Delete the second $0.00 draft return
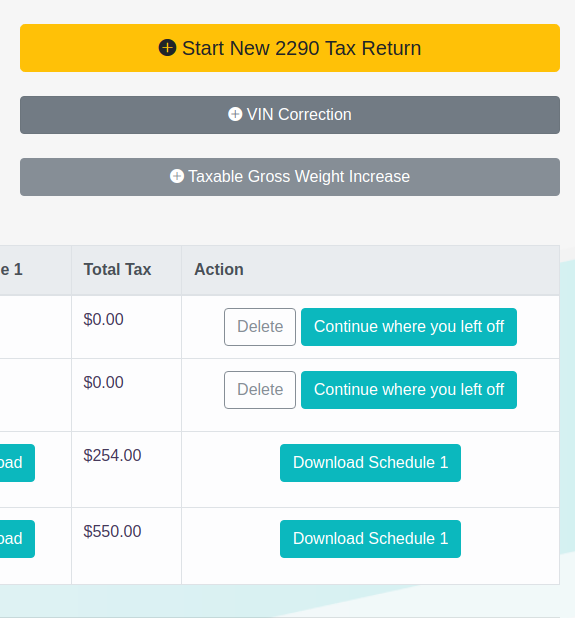 click(260, 390)
